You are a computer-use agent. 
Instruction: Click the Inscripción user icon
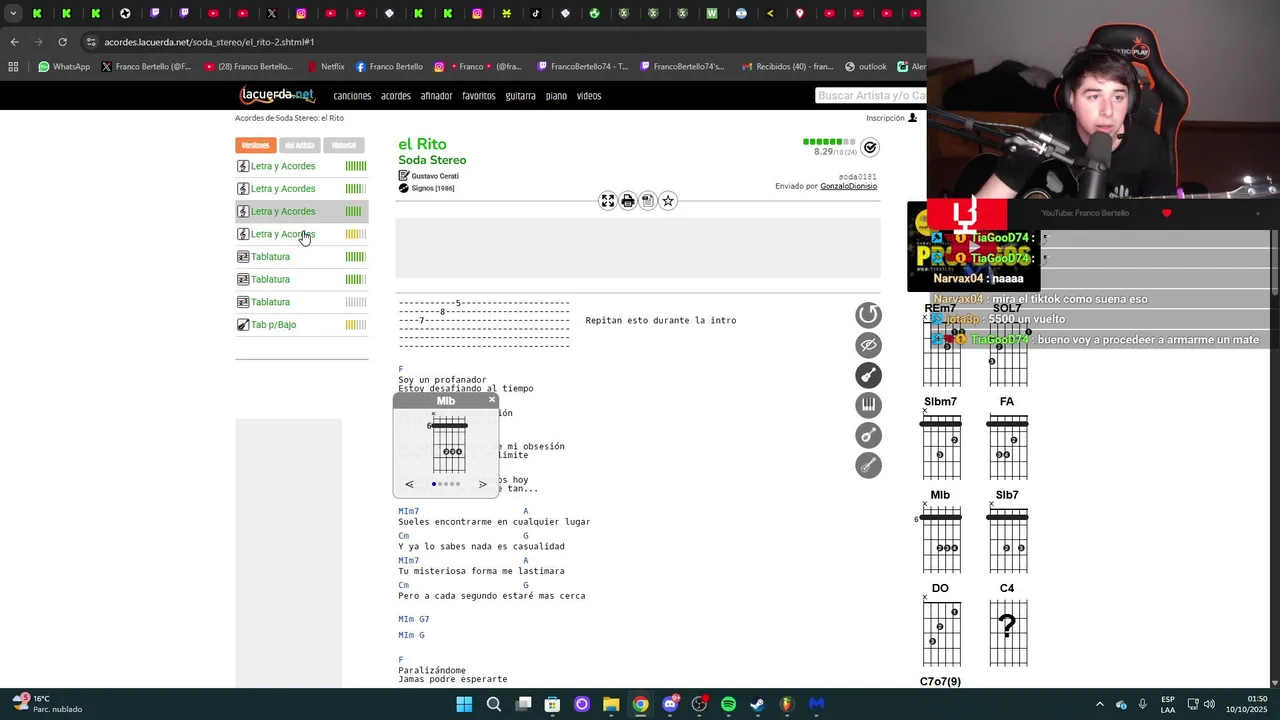[x=912, y=118]
